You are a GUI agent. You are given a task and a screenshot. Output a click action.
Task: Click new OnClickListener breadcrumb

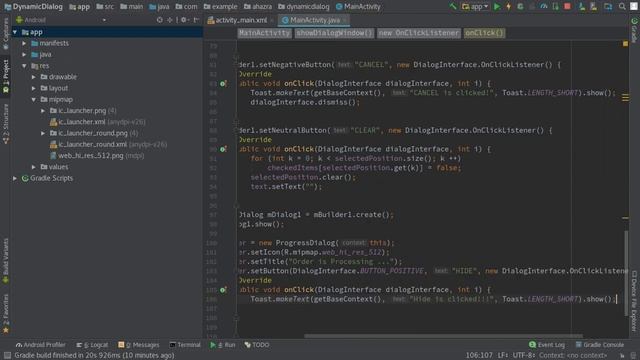419,33
